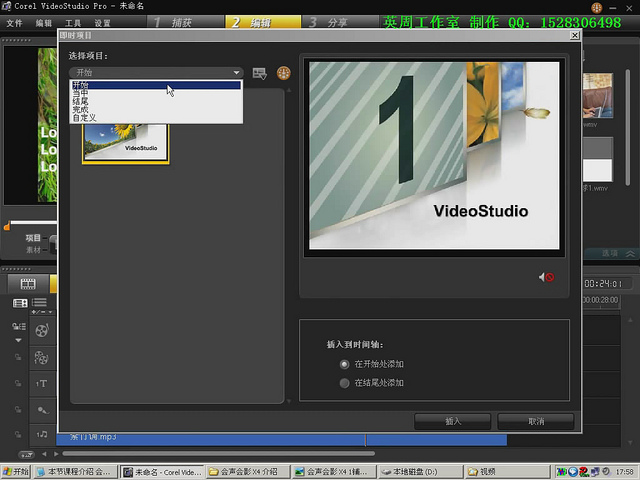Close the 即时项目 dialog
This screenshot has height=480, width=640.
[575, 36]
